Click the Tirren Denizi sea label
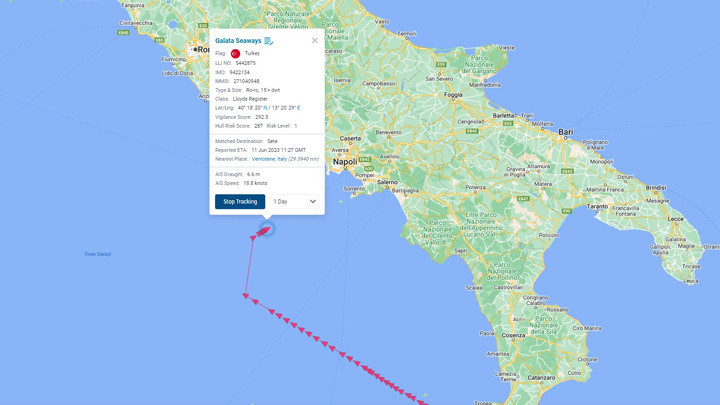720x405 pixels. pyautogui.click(x=97, y=254)
